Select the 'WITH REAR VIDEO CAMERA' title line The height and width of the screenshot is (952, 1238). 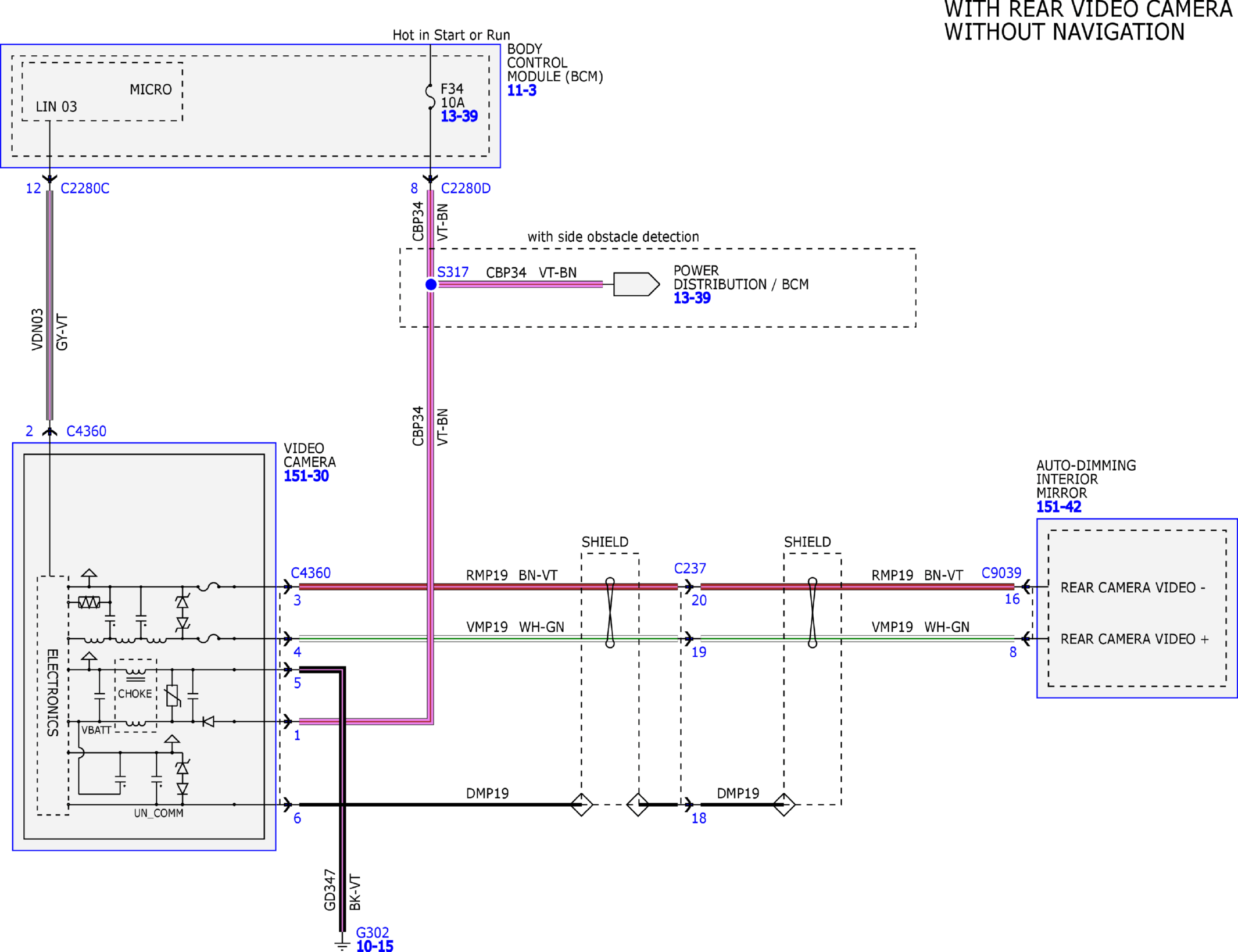[1088, 10]
